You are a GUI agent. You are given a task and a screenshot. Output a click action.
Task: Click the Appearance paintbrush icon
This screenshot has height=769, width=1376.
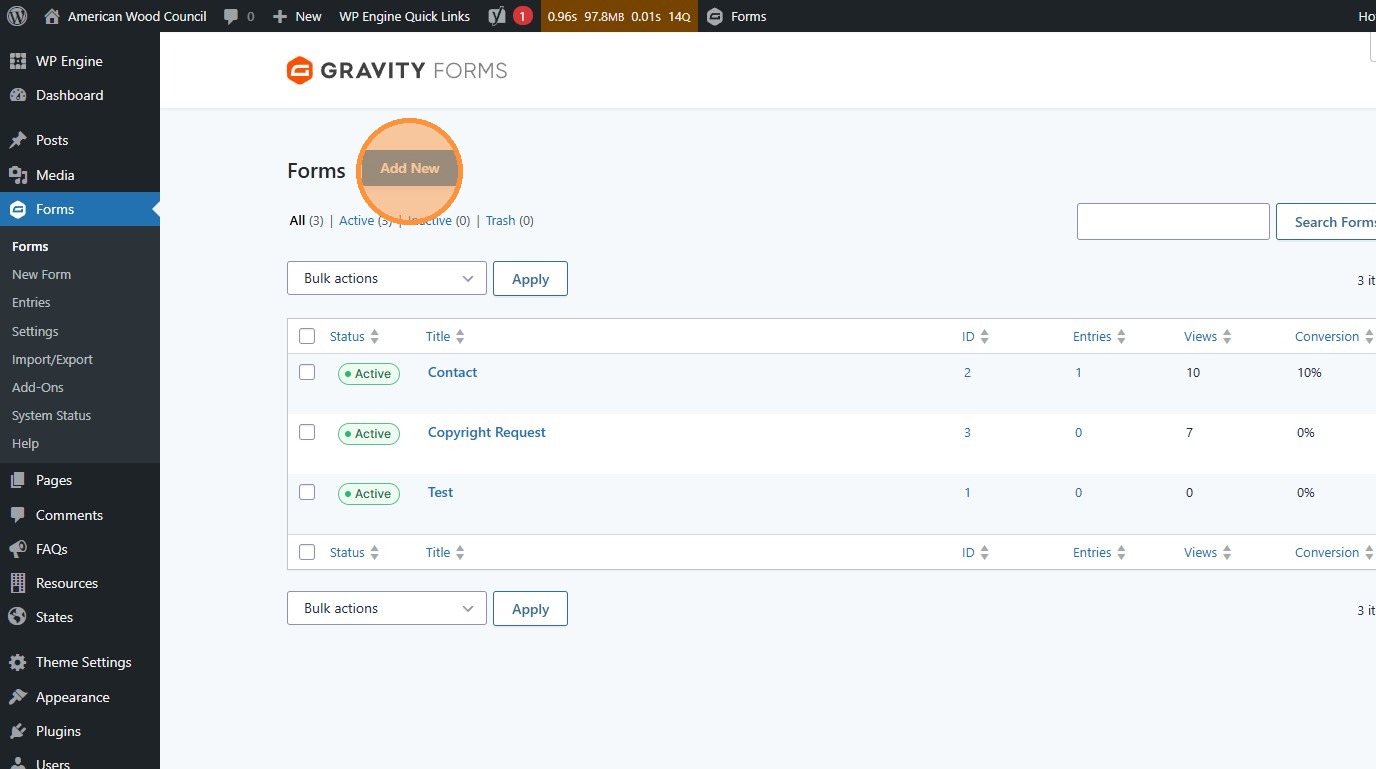click(17, 697)
